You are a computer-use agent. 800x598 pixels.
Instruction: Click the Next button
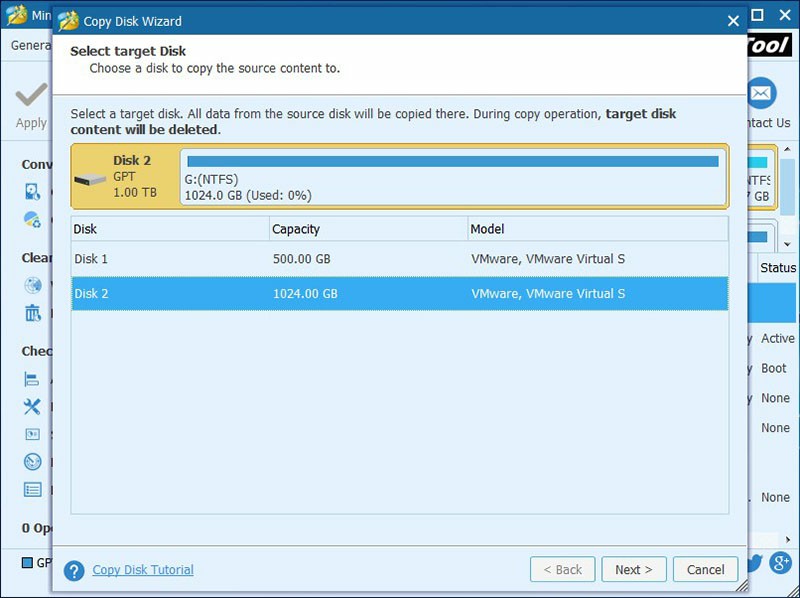pos(634,569)
